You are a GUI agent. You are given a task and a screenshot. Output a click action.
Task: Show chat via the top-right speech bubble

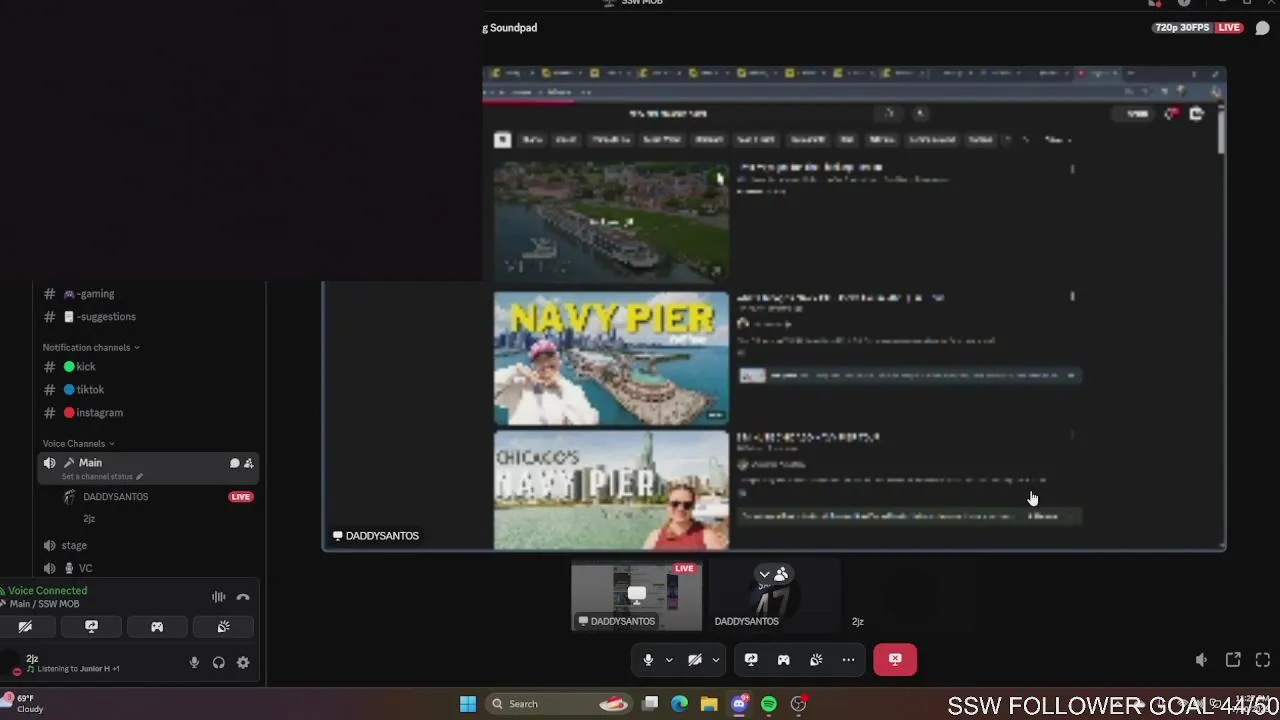click(x=1262, y=28)
